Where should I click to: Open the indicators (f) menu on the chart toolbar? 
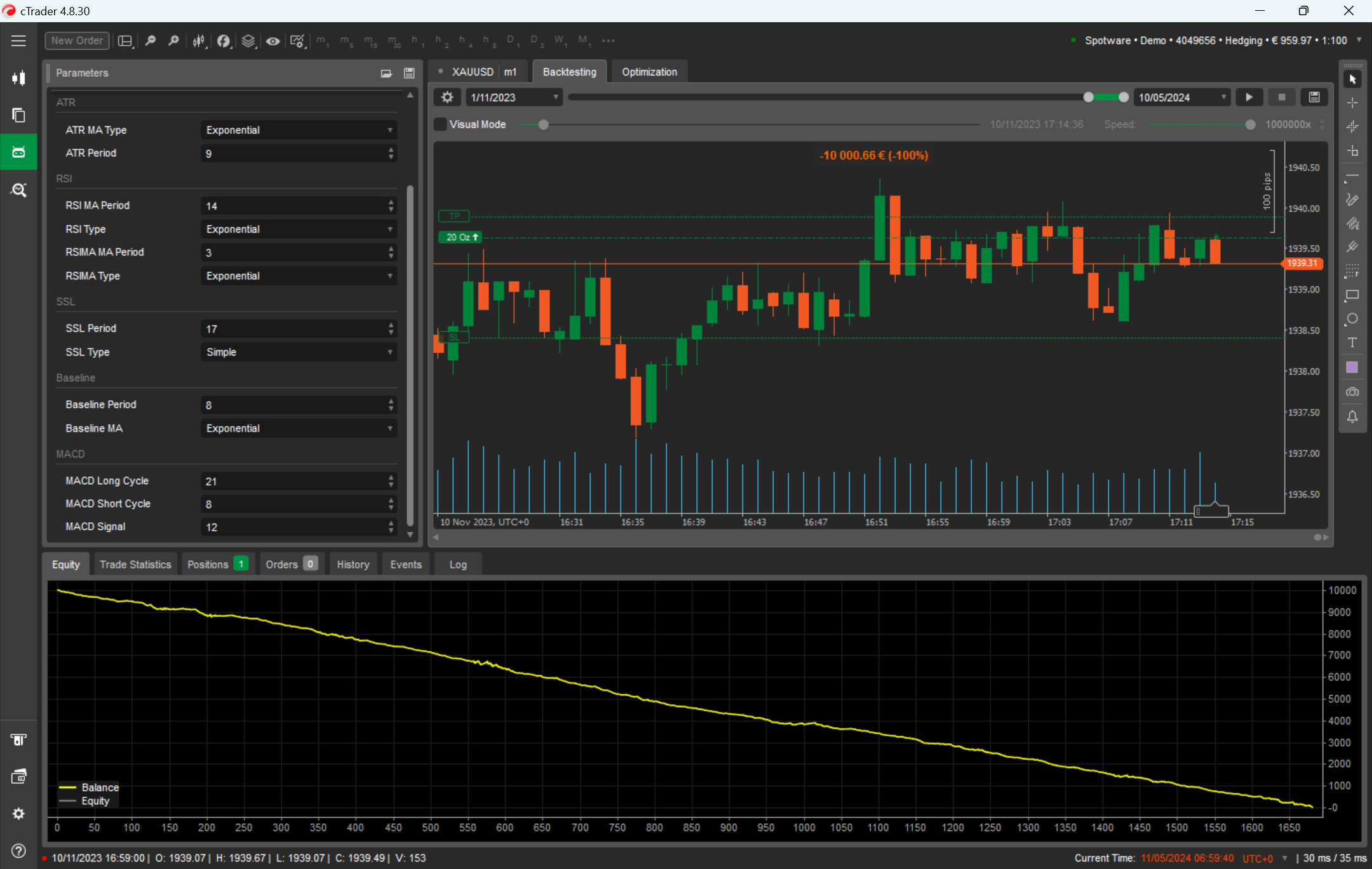coord(224,40)
